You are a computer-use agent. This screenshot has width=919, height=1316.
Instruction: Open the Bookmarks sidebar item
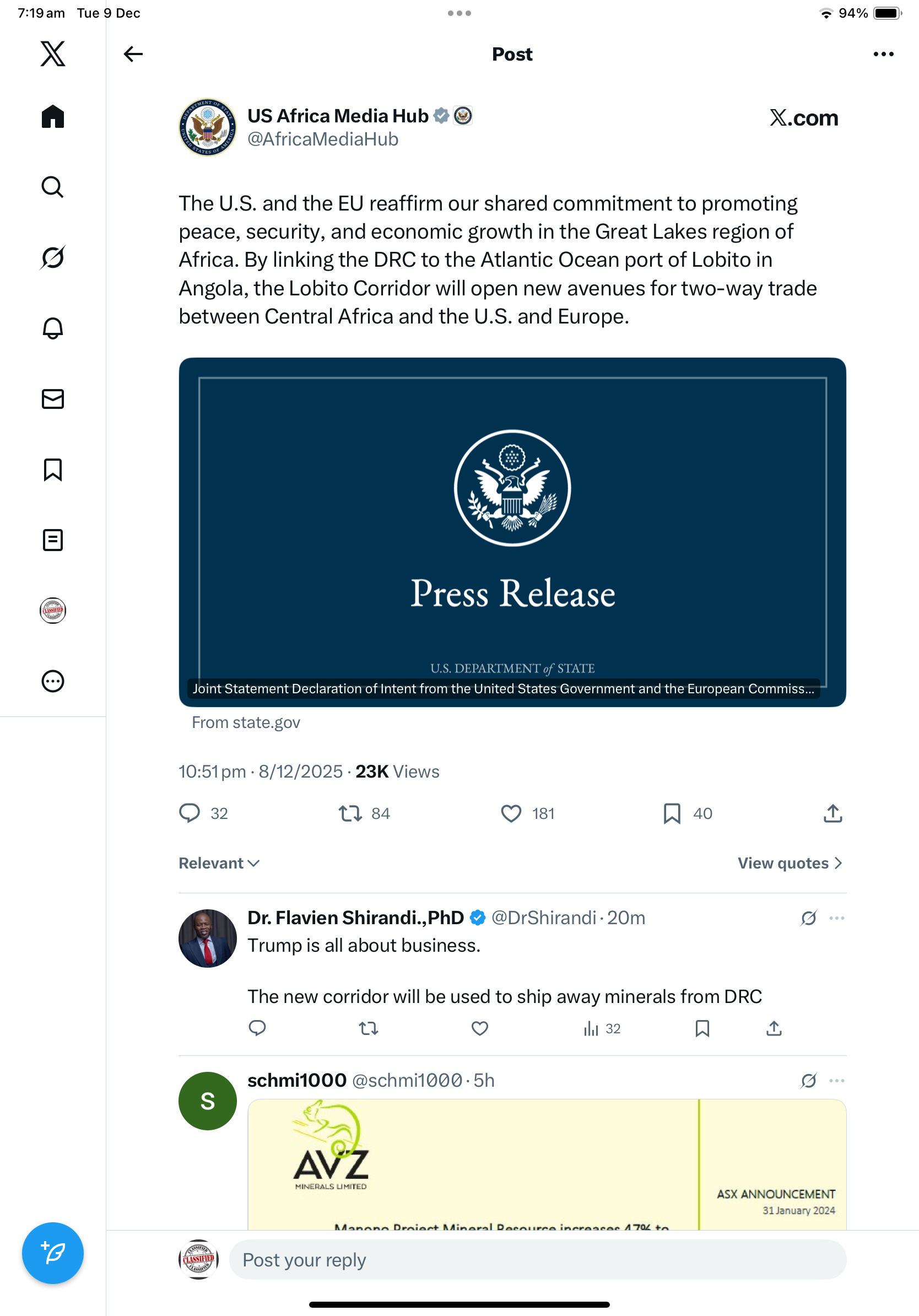(53, 470)
